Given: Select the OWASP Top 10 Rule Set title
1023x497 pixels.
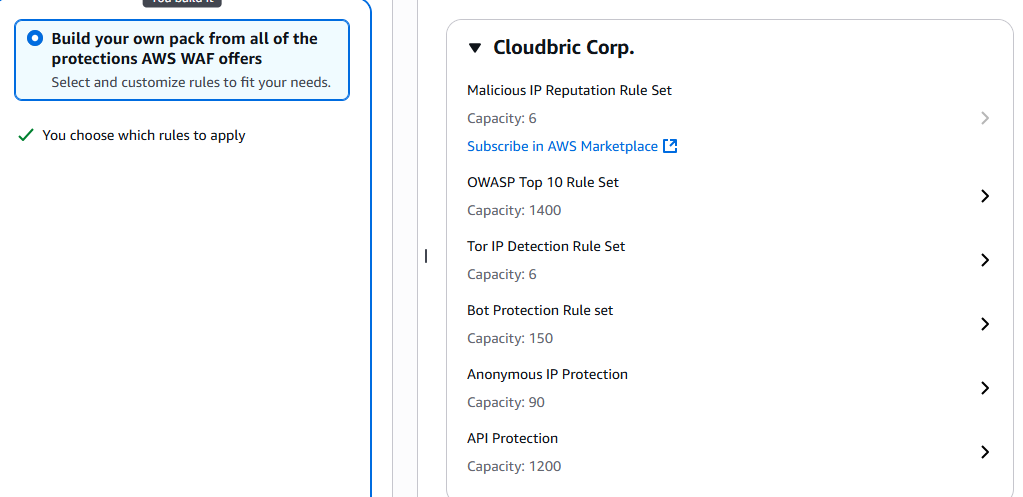Looking at the screenshot, I should pyautogui.click(x=543, y=182).
